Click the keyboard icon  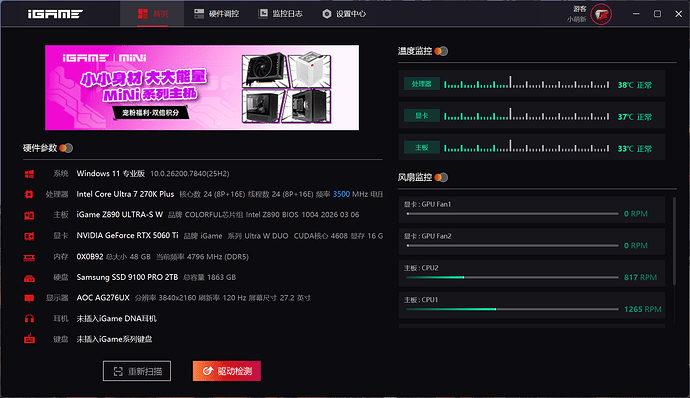coord(29,339)
